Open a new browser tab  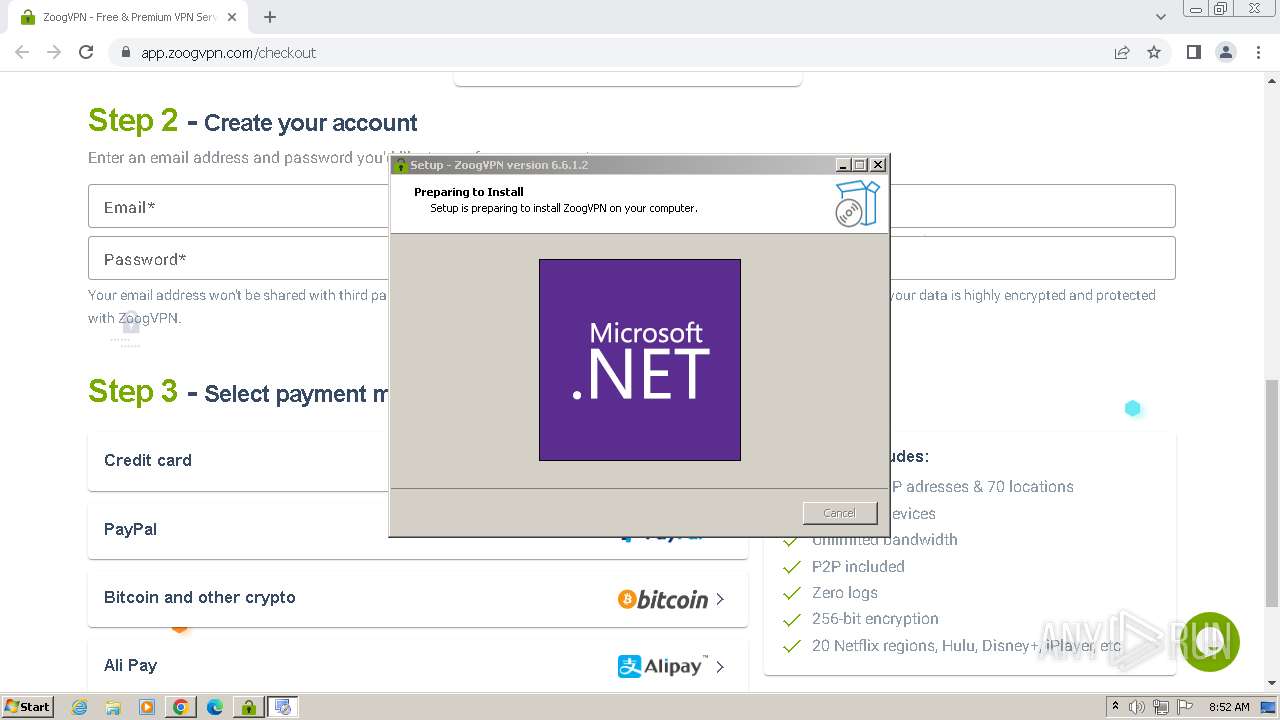269,17
